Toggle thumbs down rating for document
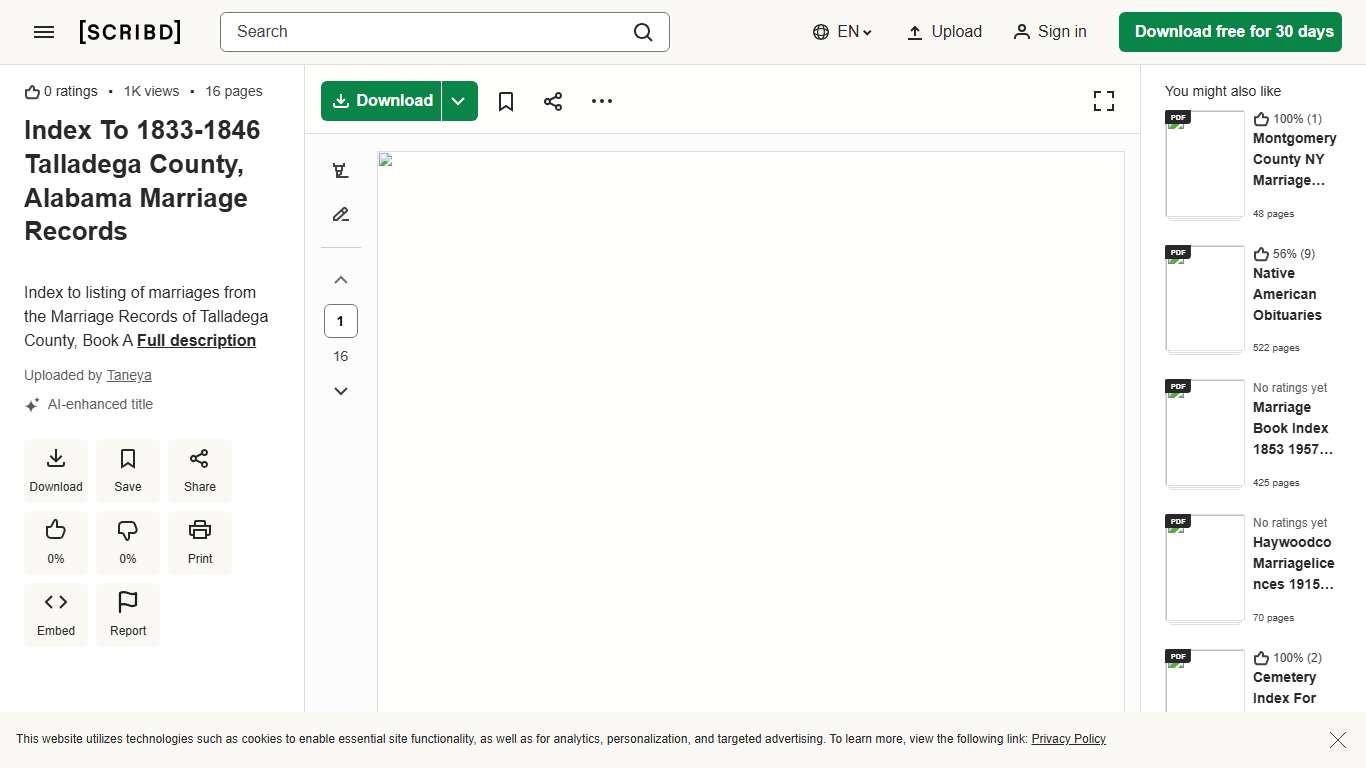This screenshot has width=1366, height=768. [128, 542]
